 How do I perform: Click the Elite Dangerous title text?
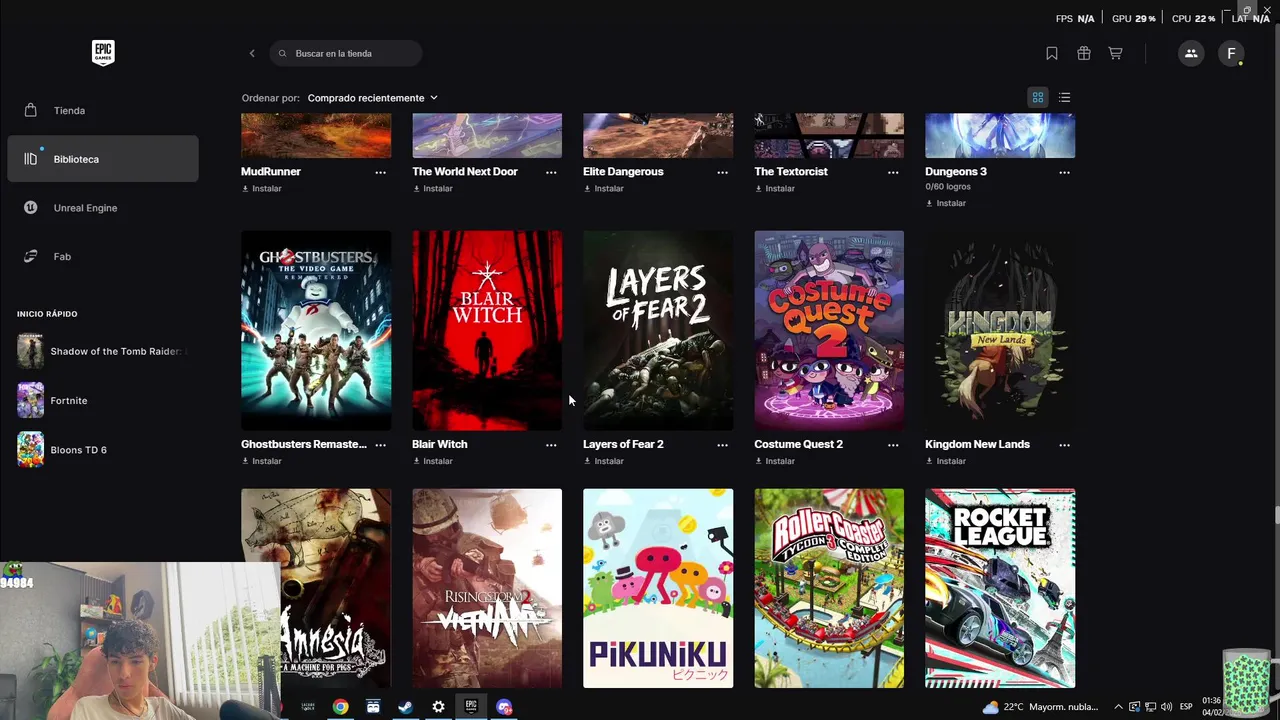(x=623, y=172)
